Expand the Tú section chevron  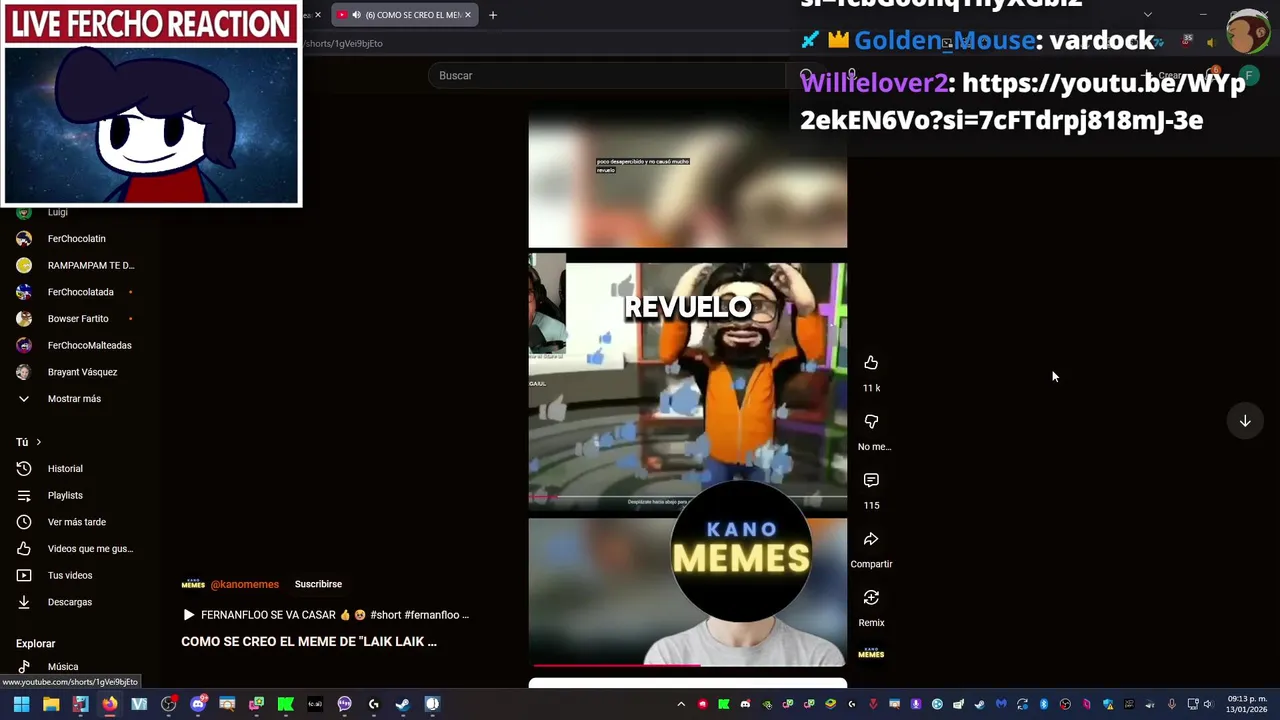coord(39,442)
